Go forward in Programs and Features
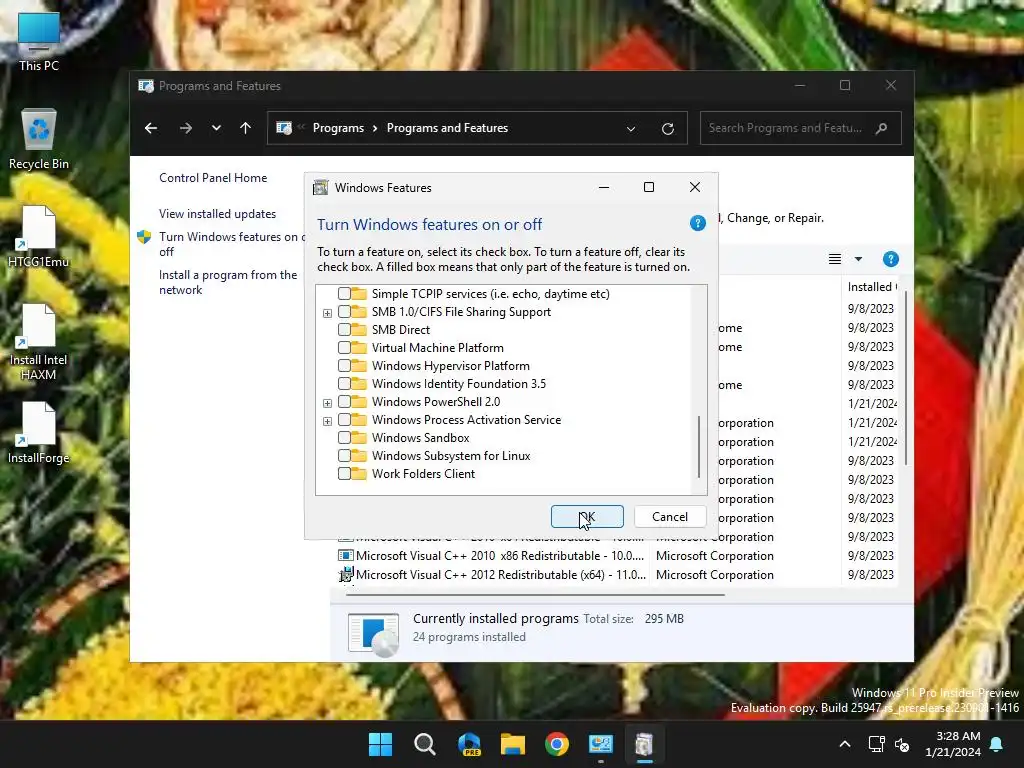The image size is (1024, 768). coord(185,128)
